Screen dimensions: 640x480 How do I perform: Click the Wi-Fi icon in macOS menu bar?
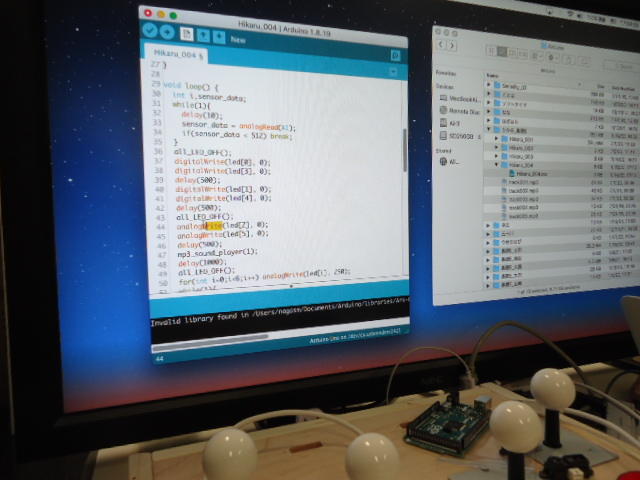pyautogui.click(x=571, y=14)
